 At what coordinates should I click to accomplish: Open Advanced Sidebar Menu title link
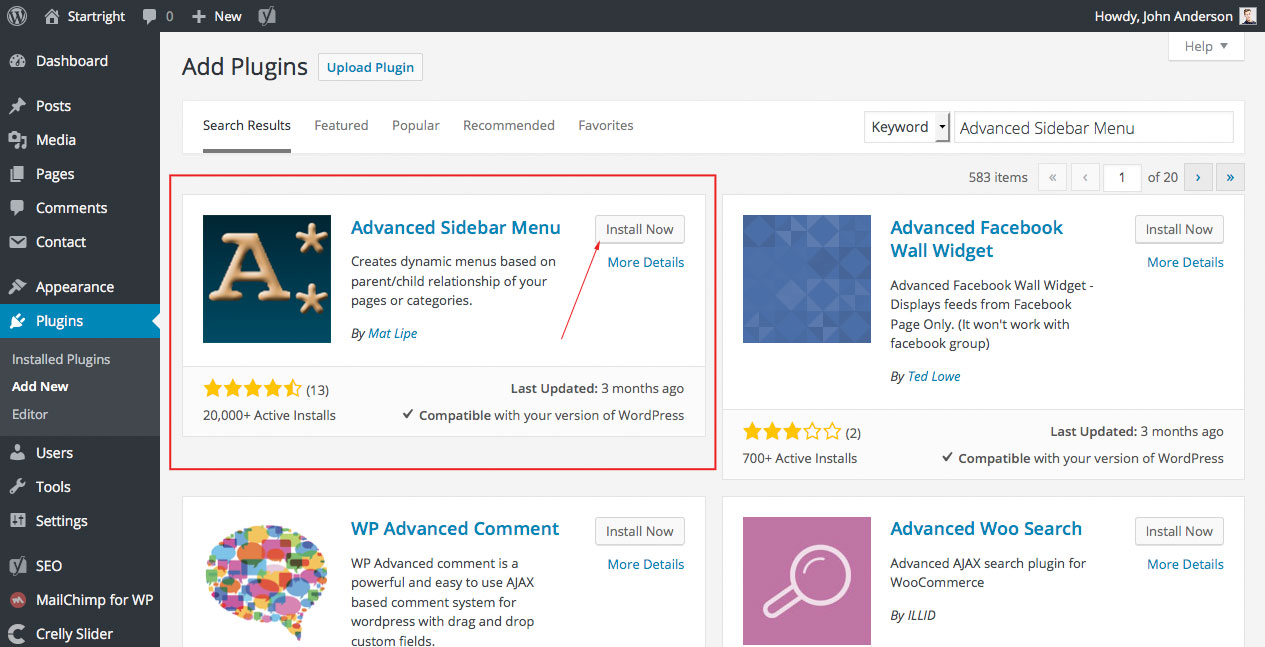click(456, 228)
